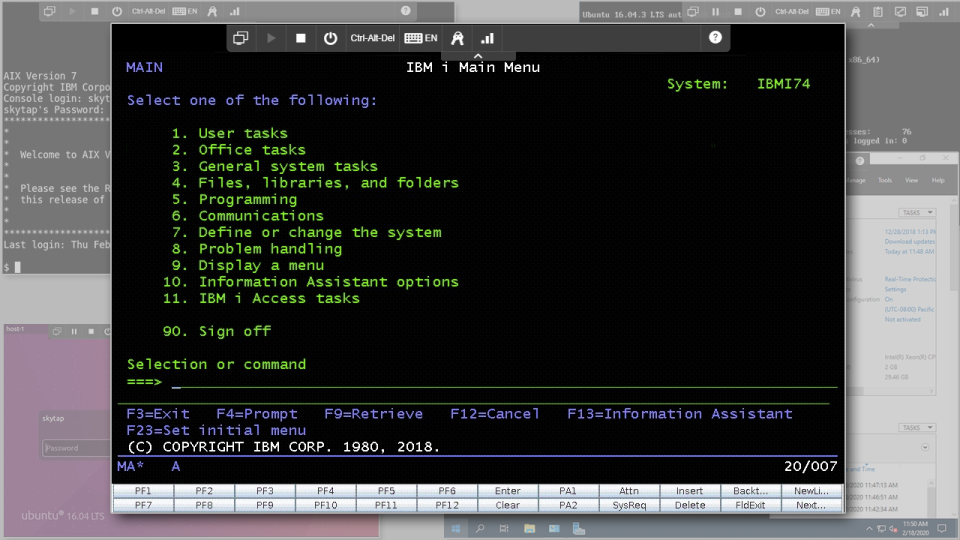Click signal bars icon in AIX window toolbar
Viewport: 960px width, 540px height.
(x=234, y=11)
